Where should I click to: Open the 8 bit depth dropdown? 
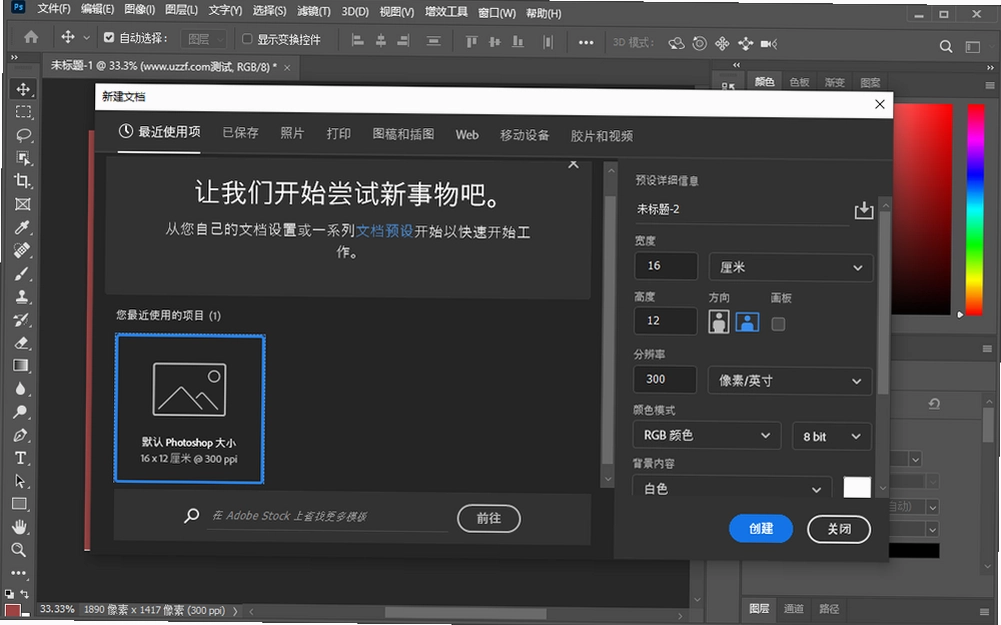pos(832,437)
